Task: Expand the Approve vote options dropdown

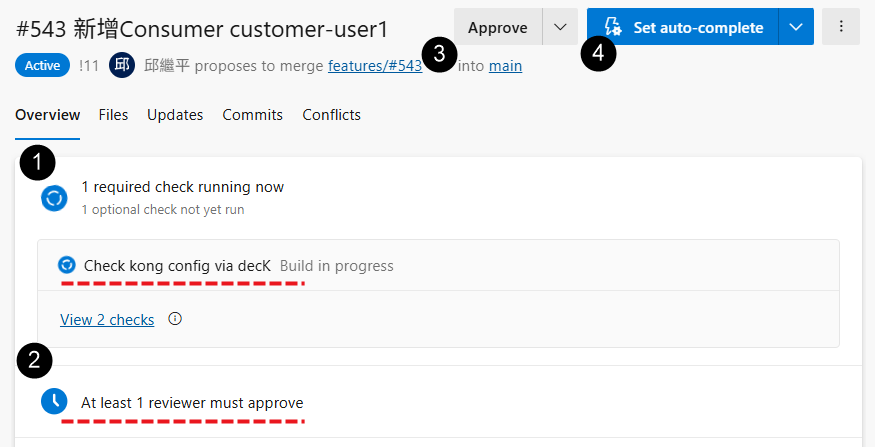Action: [560, 27]
